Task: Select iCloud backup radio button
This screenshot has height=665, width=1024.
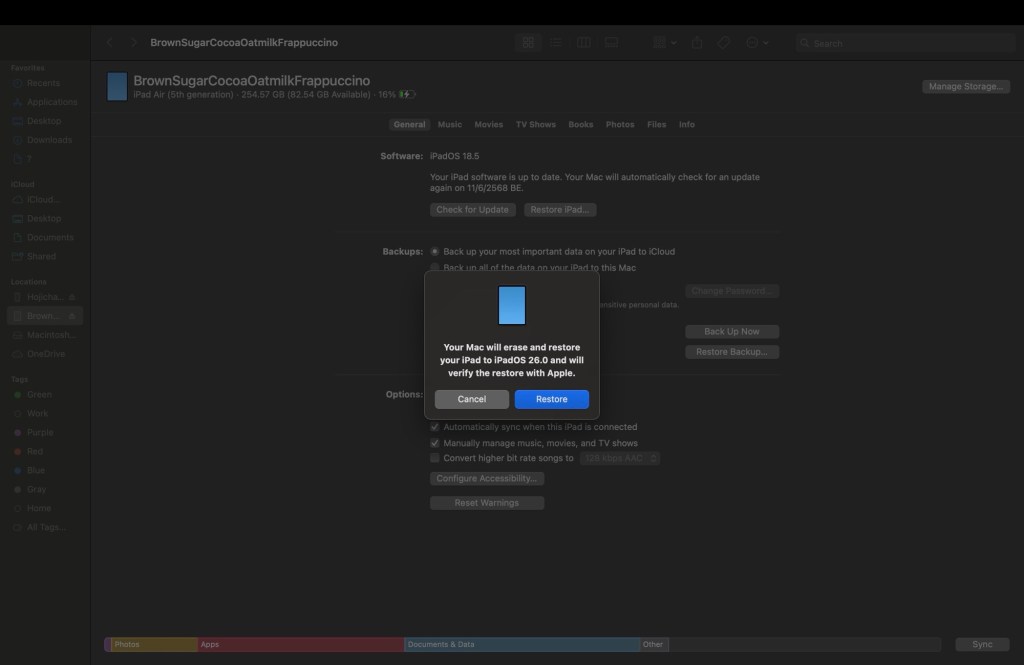Action: pos(435,252)
